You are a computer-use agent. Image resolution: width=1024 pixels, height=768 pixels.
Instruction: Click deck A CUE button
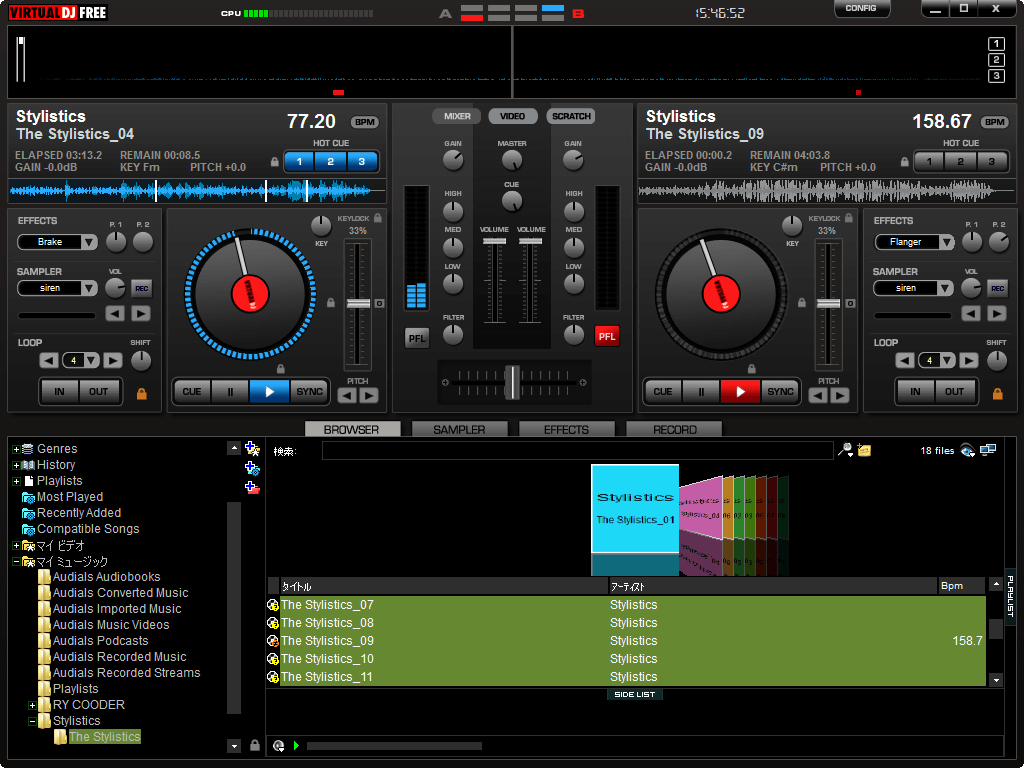[191, 392]
